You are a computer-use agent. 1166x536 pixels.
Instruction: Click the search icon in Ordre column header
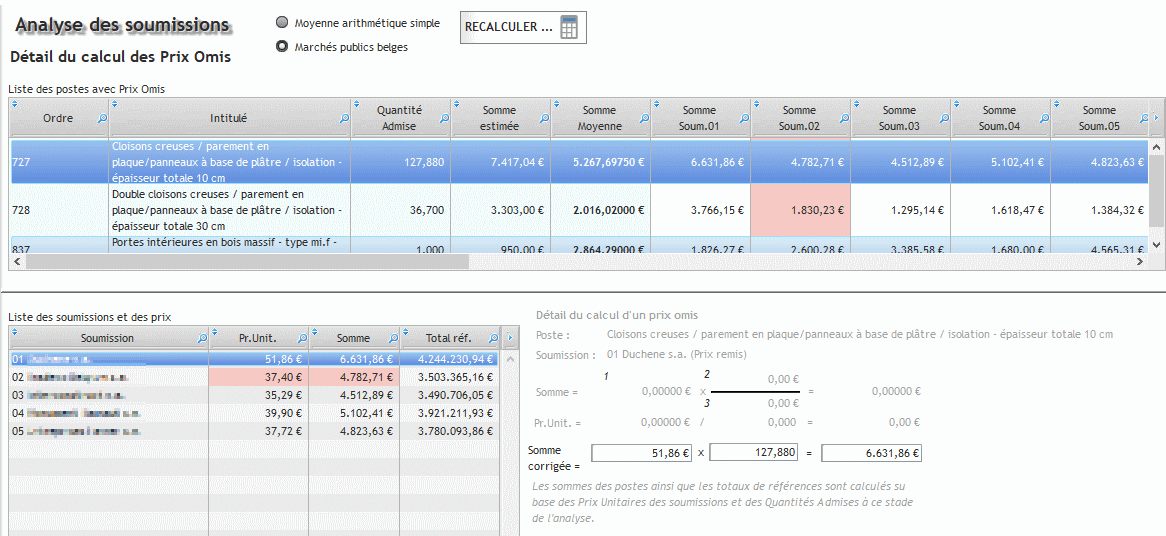[x=101, y=119]
